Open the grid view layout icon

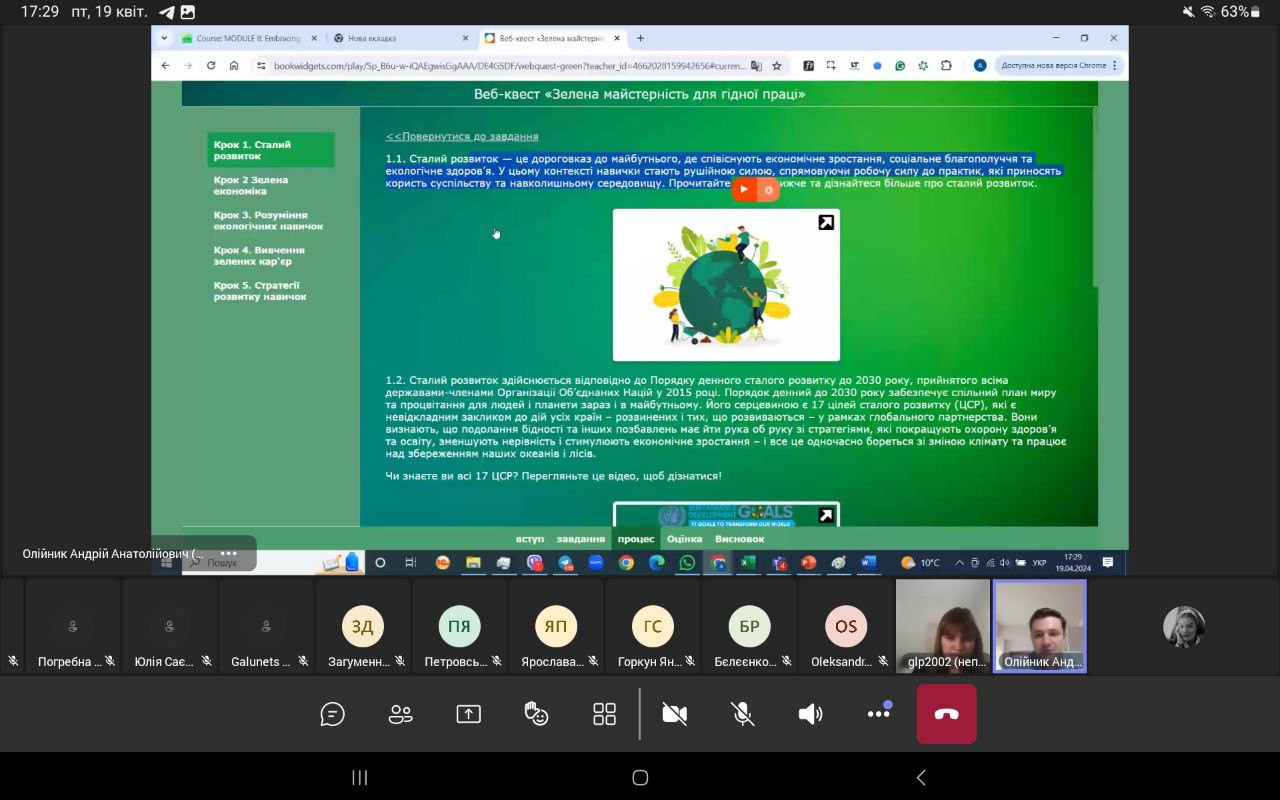pyautogui.click(x=604, y=714)
